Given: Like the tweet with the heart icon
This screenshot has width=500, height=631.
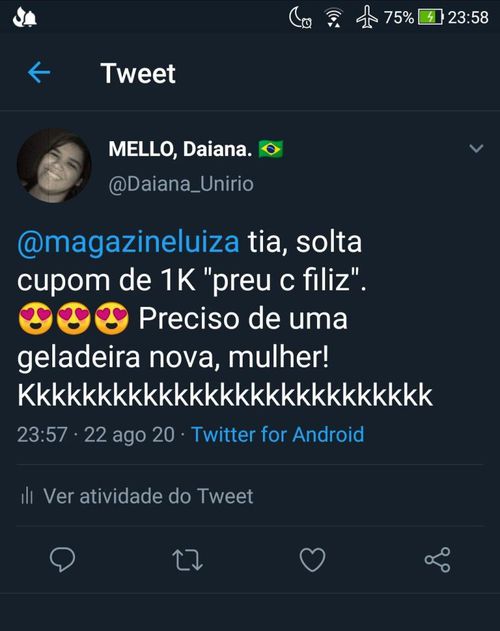Looking at the screenshot, I should (x=312, y=560).
